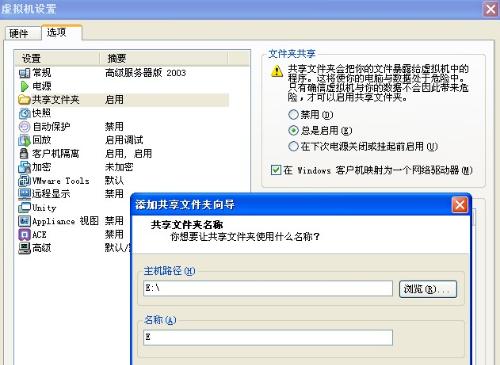Click the 浏览 browse button

428,289
